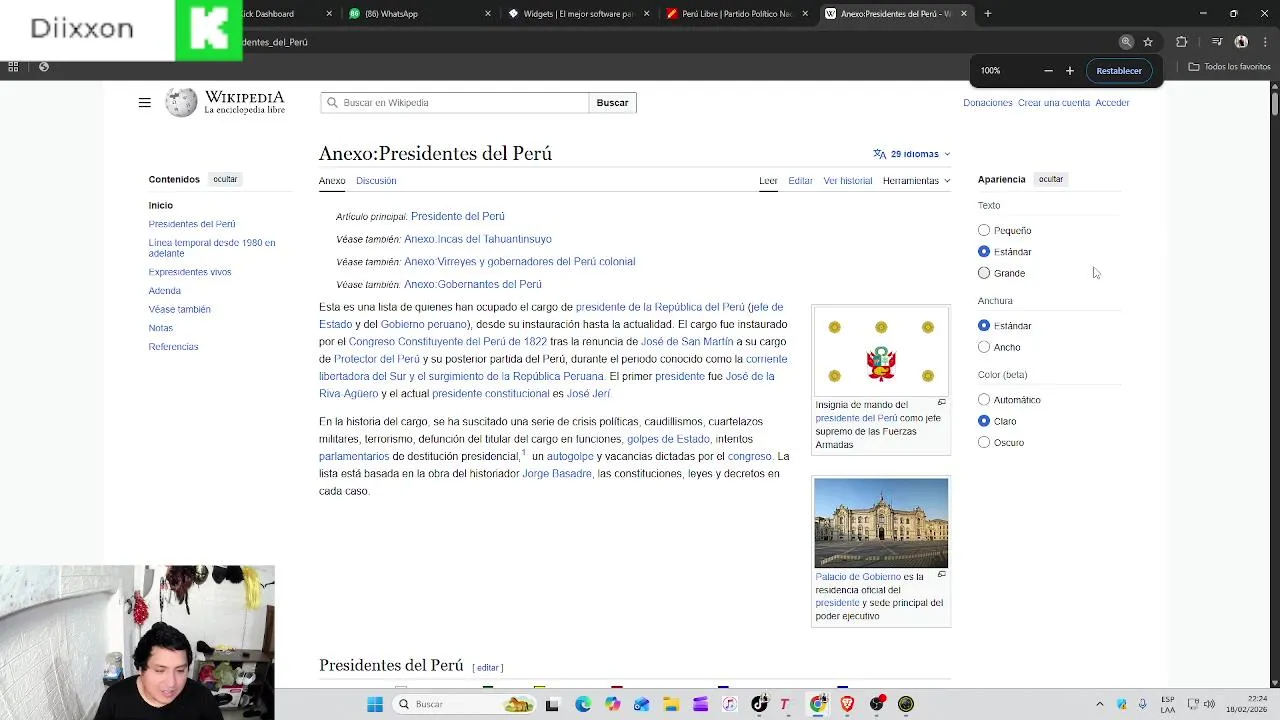The height and width of the screenshot is (720, 1280).
Task: Click the Crear una cuenta link
Action: pos(1054,103)
